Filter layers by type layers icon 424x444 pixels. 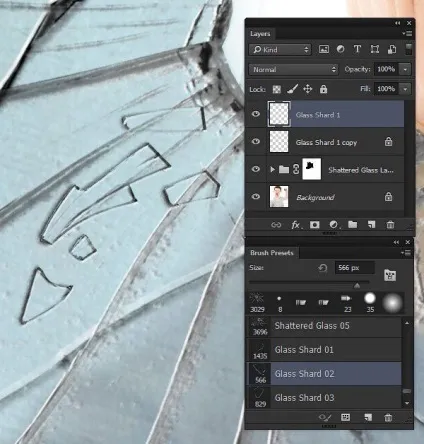357,49
